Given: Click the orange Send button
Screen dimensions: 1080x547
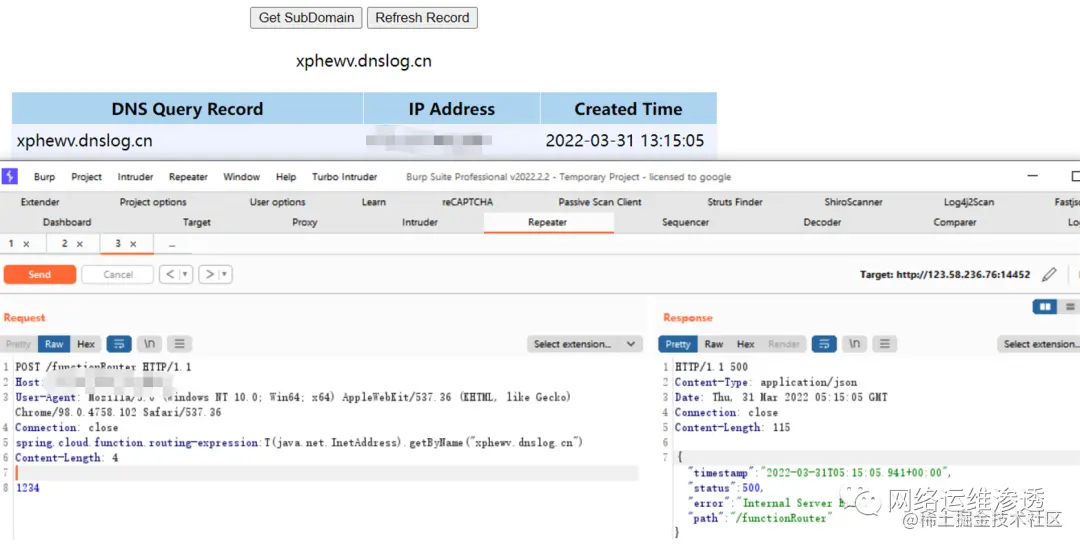Looking at the screenshot, I should (39, 274).
